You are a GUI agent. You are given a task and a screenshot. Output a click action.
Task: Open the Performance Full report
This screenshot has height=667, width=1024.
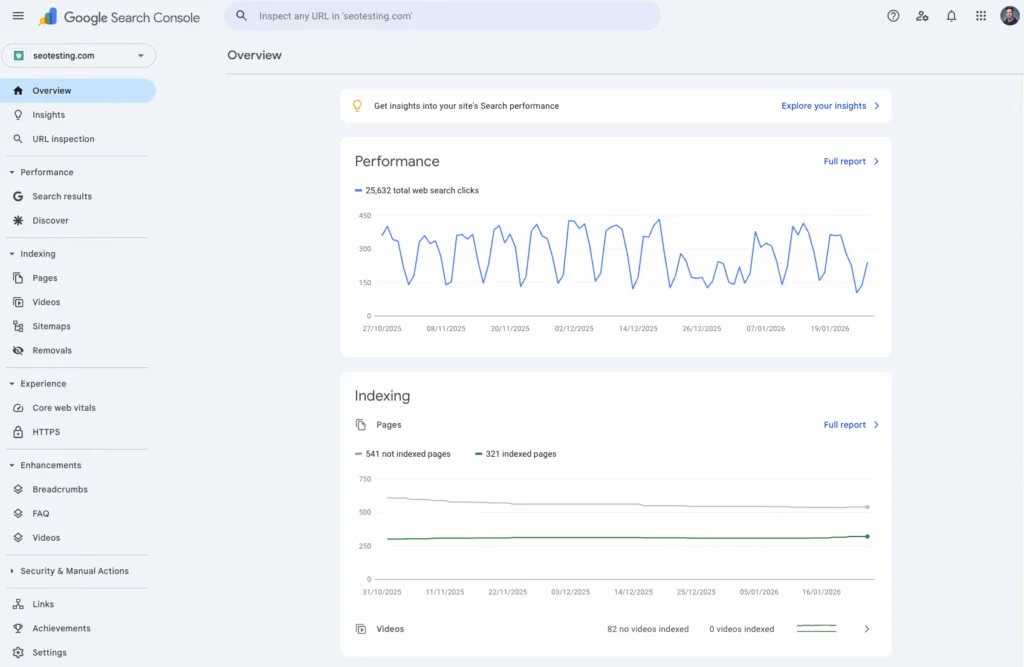(x=844, y=161)
